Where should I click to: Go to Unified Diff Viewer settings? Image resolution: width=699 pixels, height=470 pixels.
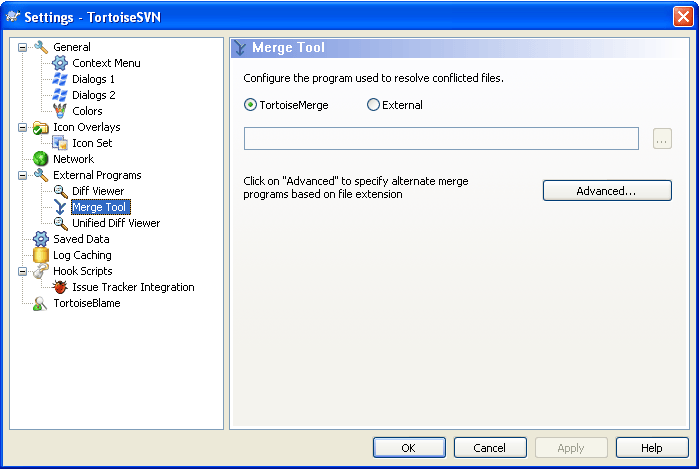(x=116, y=223)
